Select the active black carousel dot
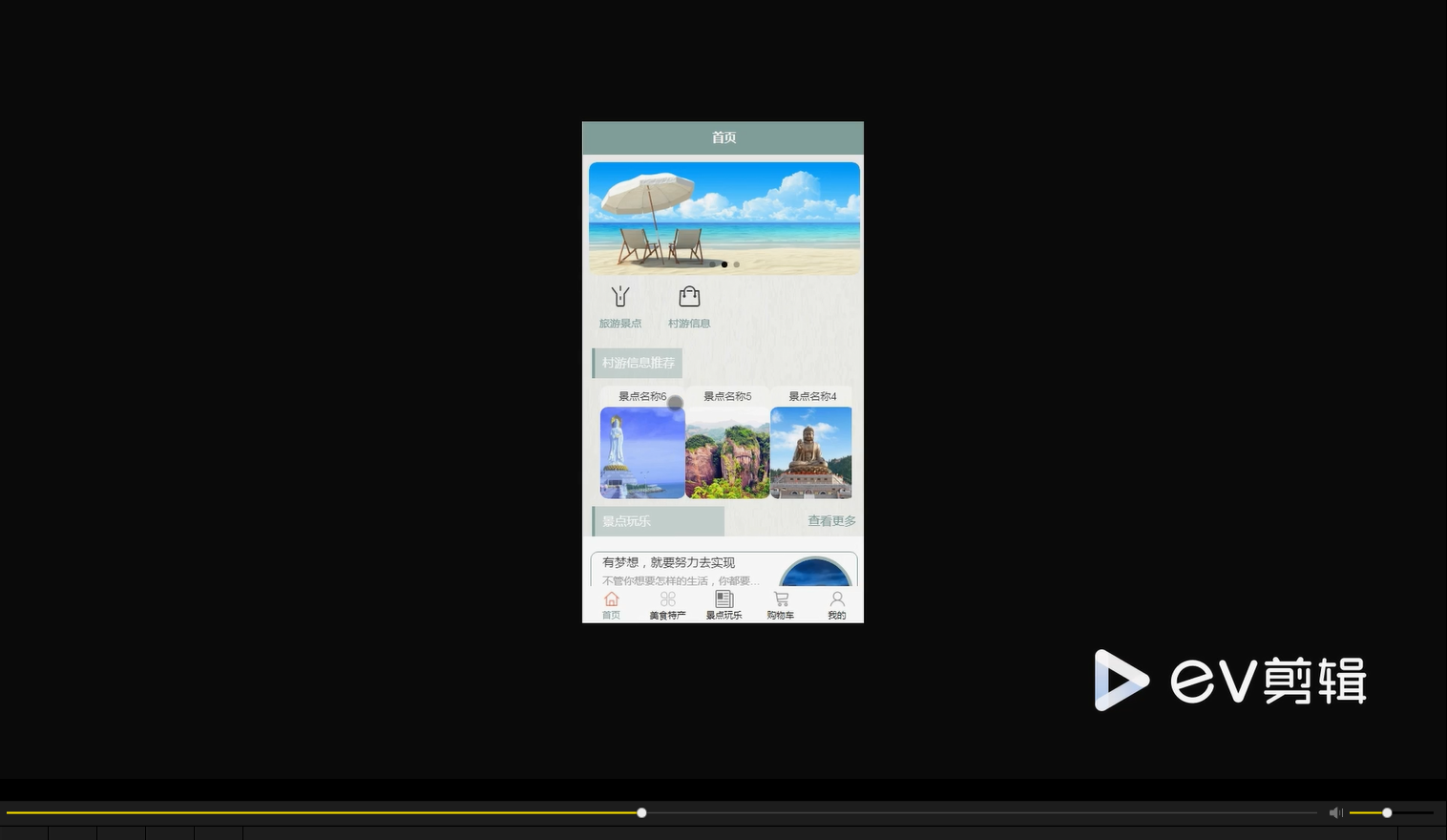1447x840 pixels. click(724, 264)
